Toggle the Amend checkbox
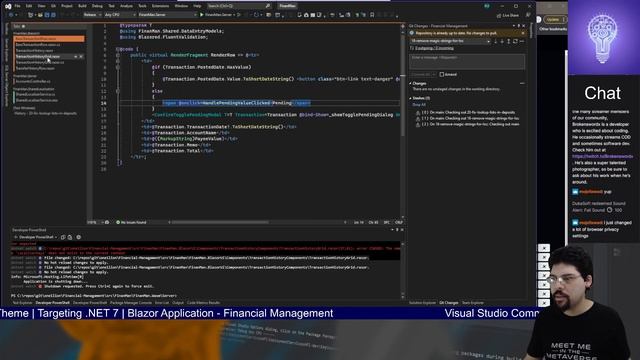Screen dimensions: 640x360 442,75
